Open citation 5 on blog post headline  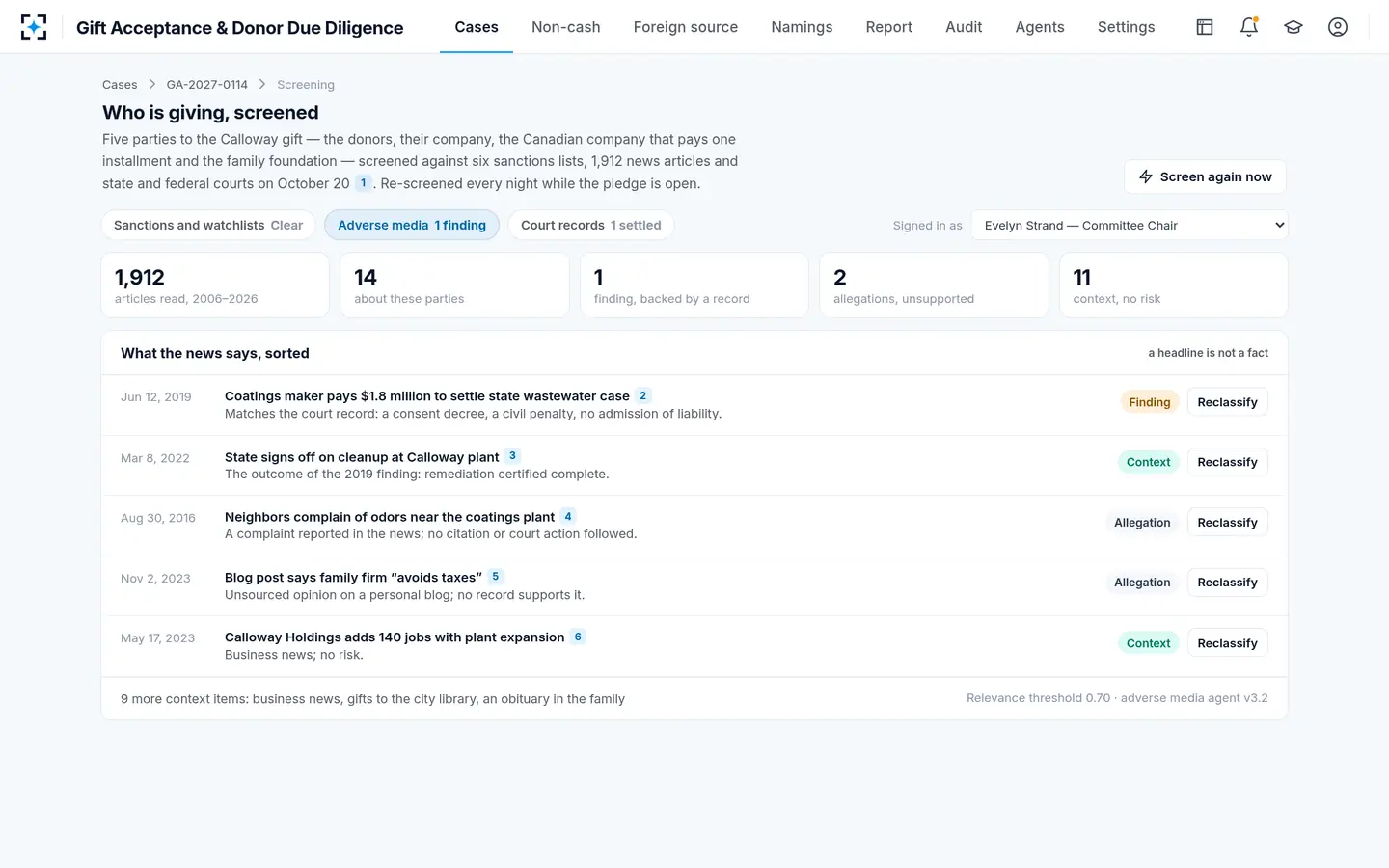click(x=496, y=577)
